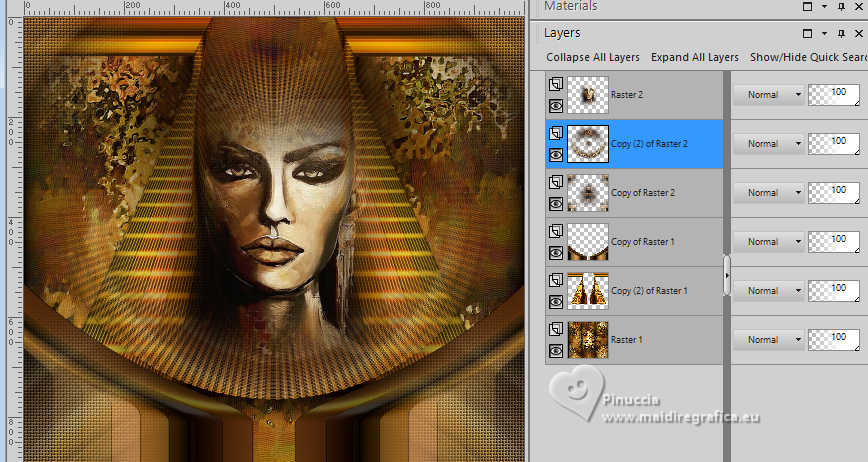Toggle visibility of Copy of Raster 2
This screenshot has height=462, width=868.
tap(556, 204)
